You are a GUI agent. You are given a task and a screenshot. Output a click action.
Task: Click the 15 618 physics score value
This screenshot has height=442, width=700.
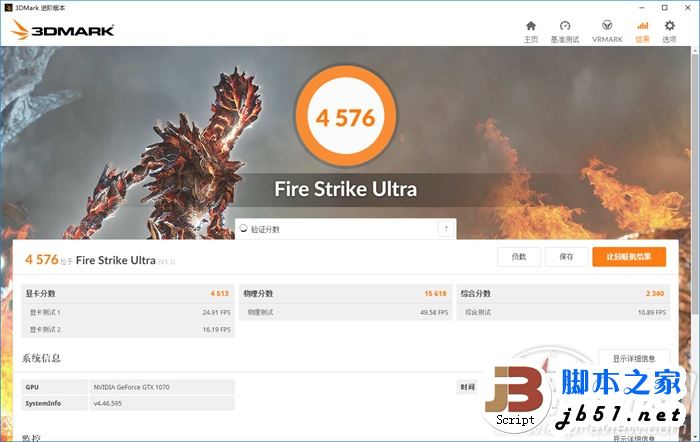[x=435, y=293]
